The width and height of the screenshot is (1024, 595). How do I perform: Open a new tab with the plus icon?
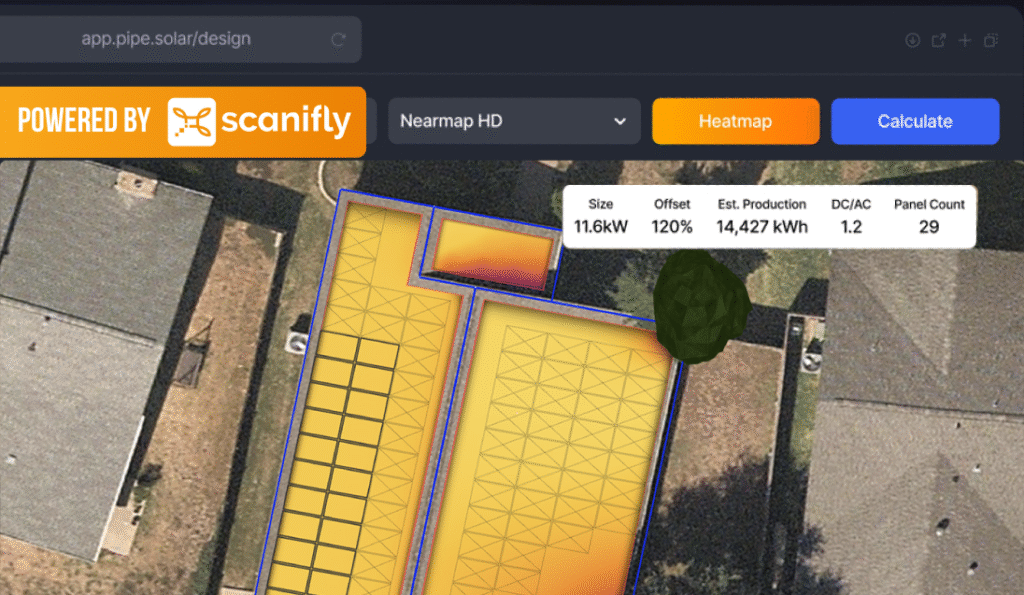965,40
